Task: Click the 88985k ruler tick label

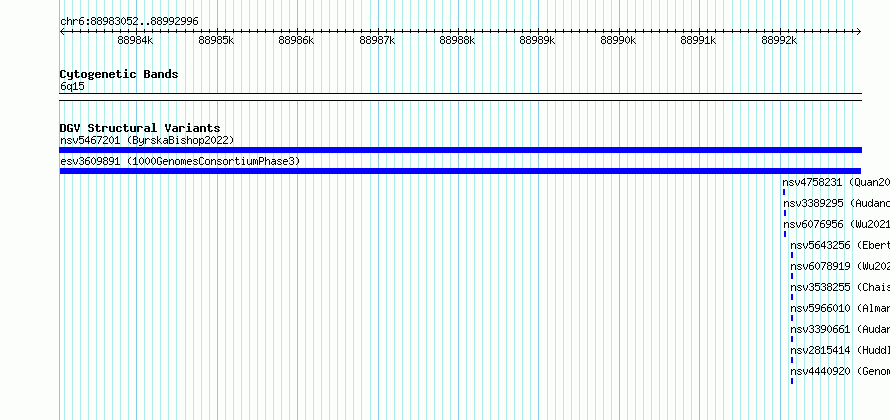Action: (x=216, y=40)
